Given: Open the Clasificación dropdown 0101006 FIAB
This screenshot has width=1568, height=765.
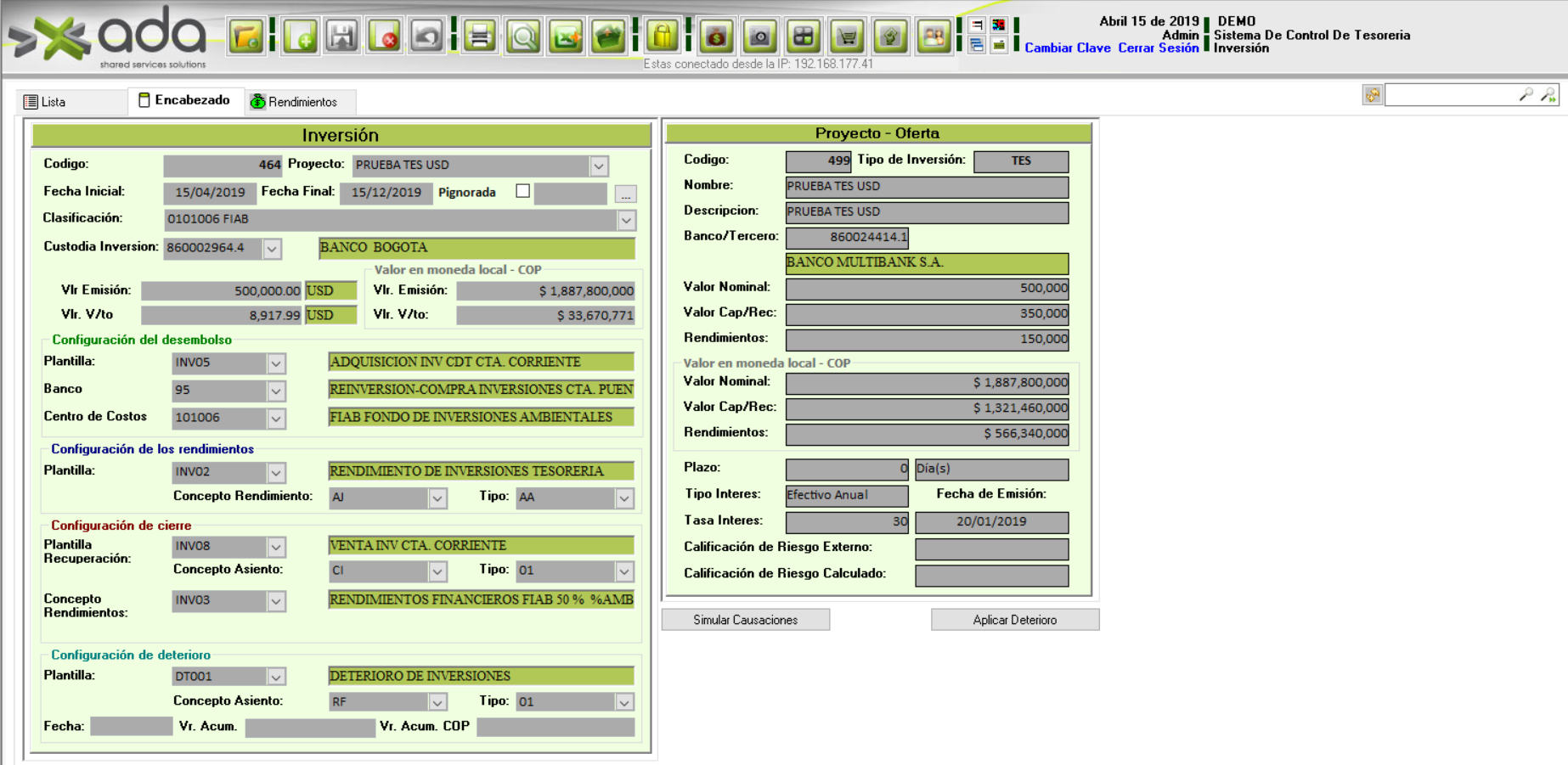Looking at the screenshot, I should pos(626,220).
